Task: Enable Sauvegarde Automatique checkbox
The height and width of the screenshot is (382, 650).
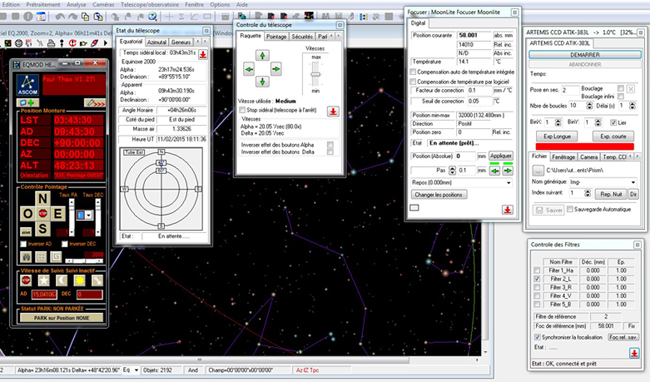Action: 570,209
